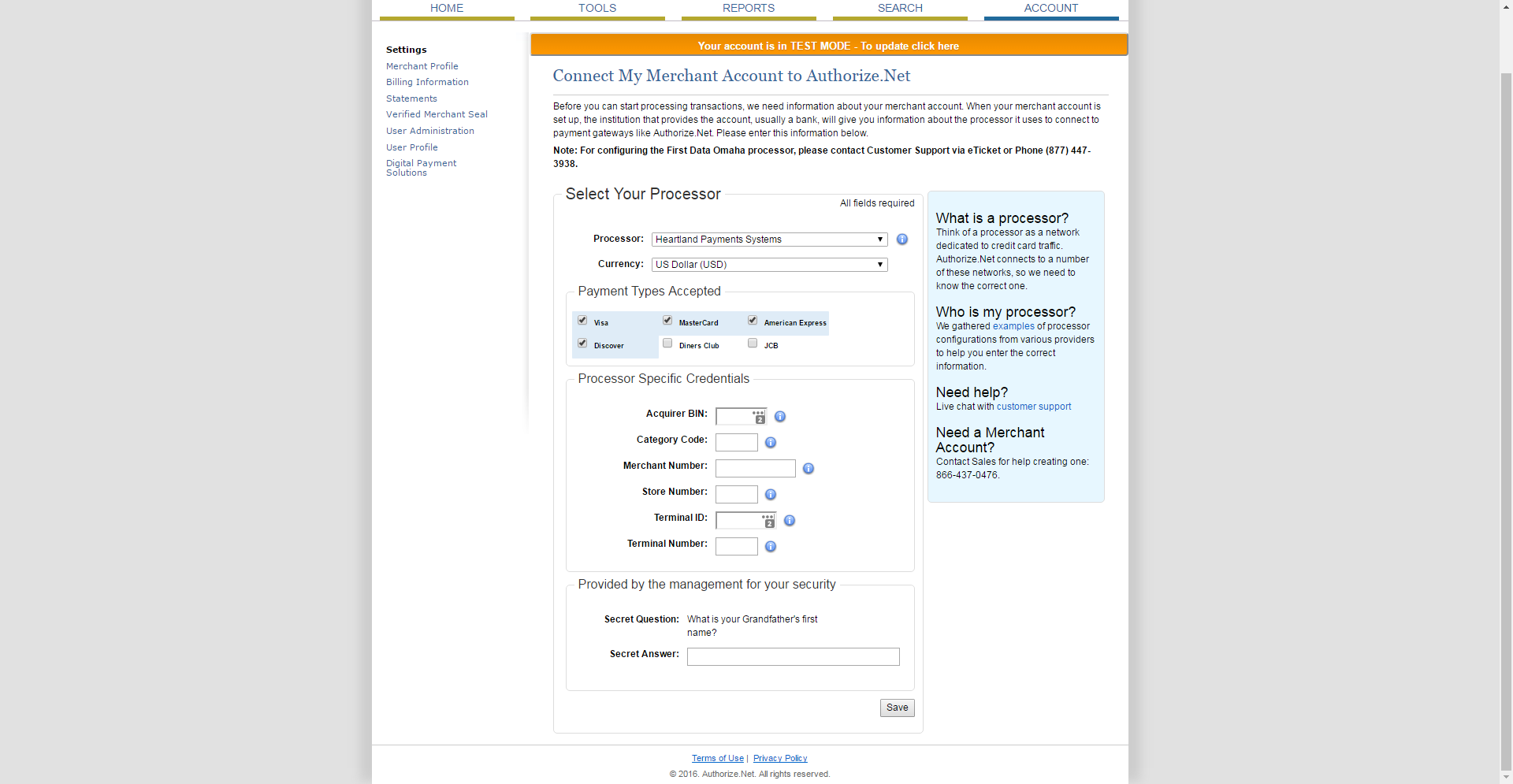Open the Currency dropdown
Viewport: 1513px width, 784px height.
tap(770, 265)
